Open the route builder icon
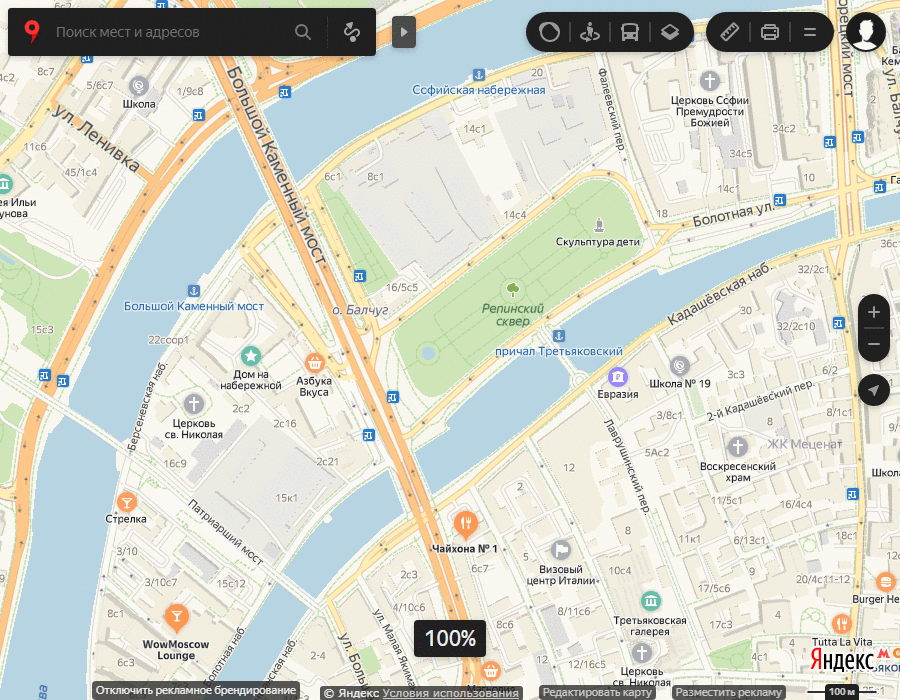This screenshot has width=900, height=700. click(x=352, y=32)
